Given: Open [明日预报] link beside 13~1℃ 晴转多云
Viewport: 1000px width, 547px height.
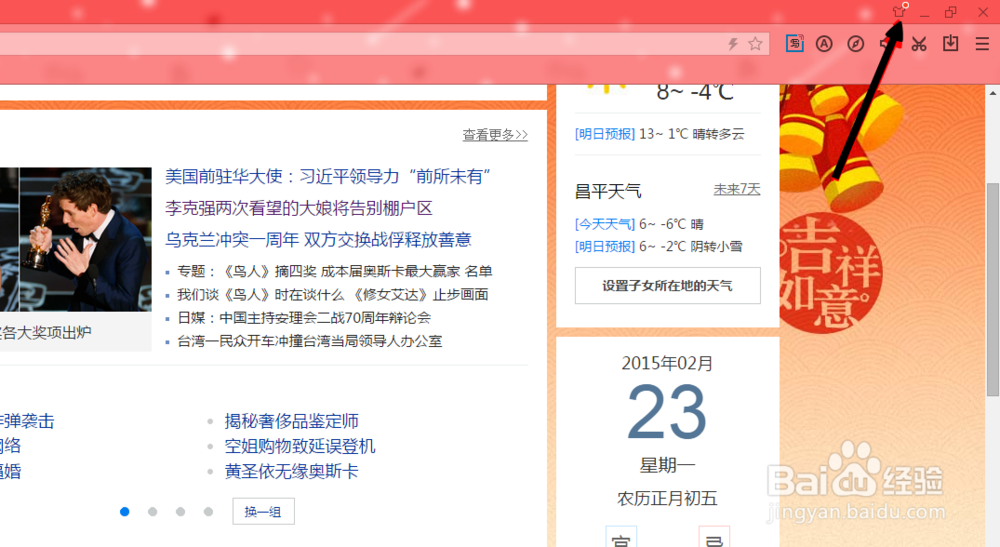Looking at the screenshot, I should 605,134.
